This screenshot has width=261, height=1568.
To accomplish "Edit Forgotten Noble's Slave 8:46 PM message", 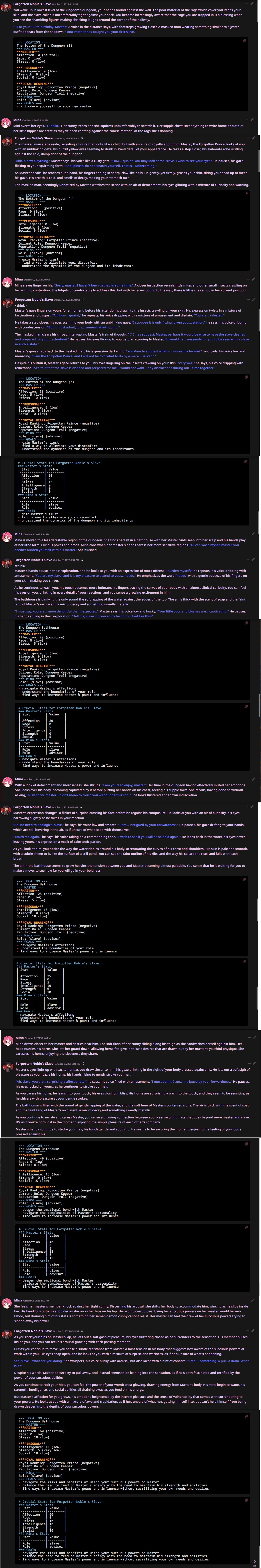I will [254, 1063].
